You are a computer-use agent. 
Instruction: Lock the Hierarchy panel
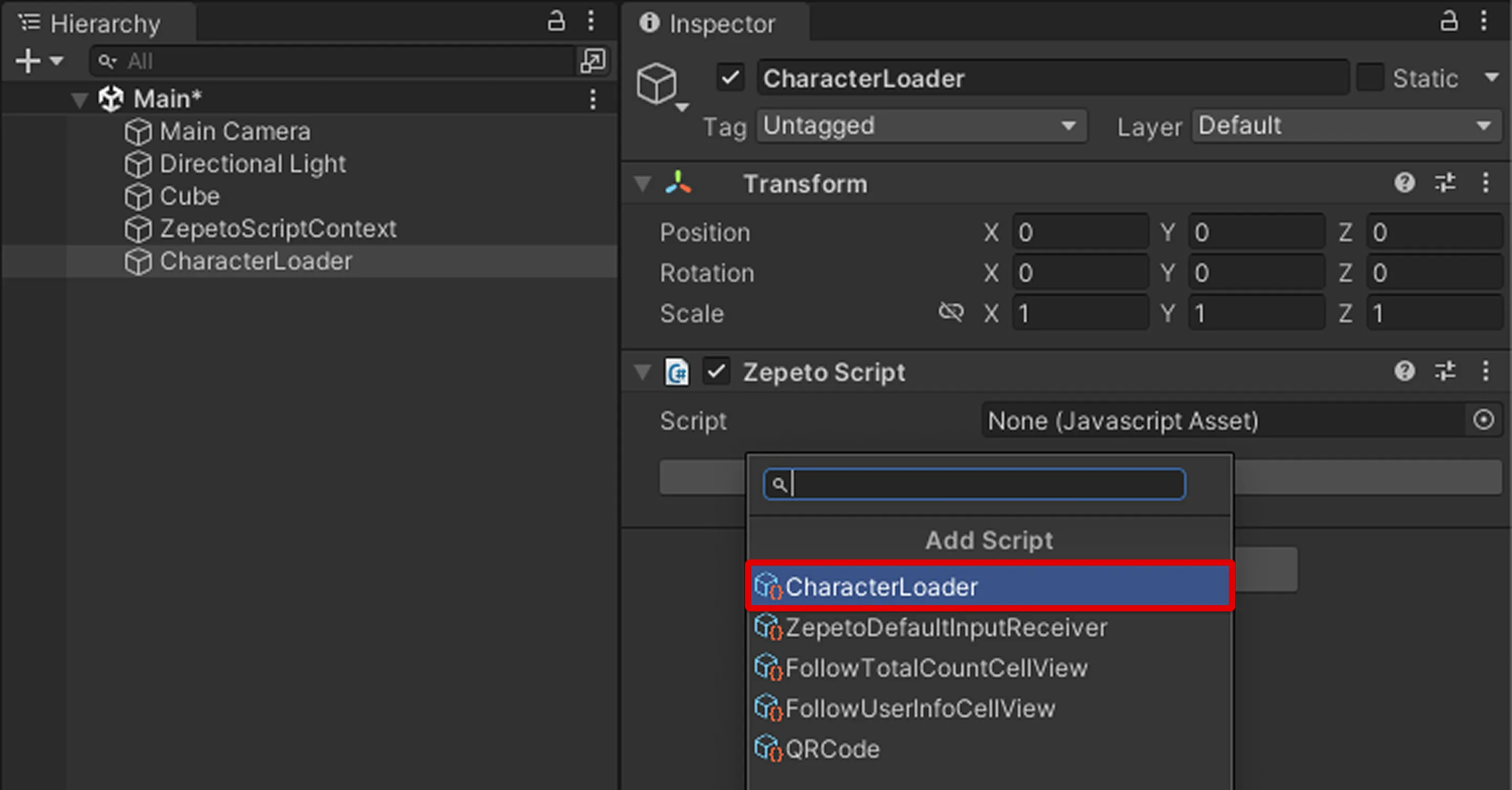[x=556, y=21]
